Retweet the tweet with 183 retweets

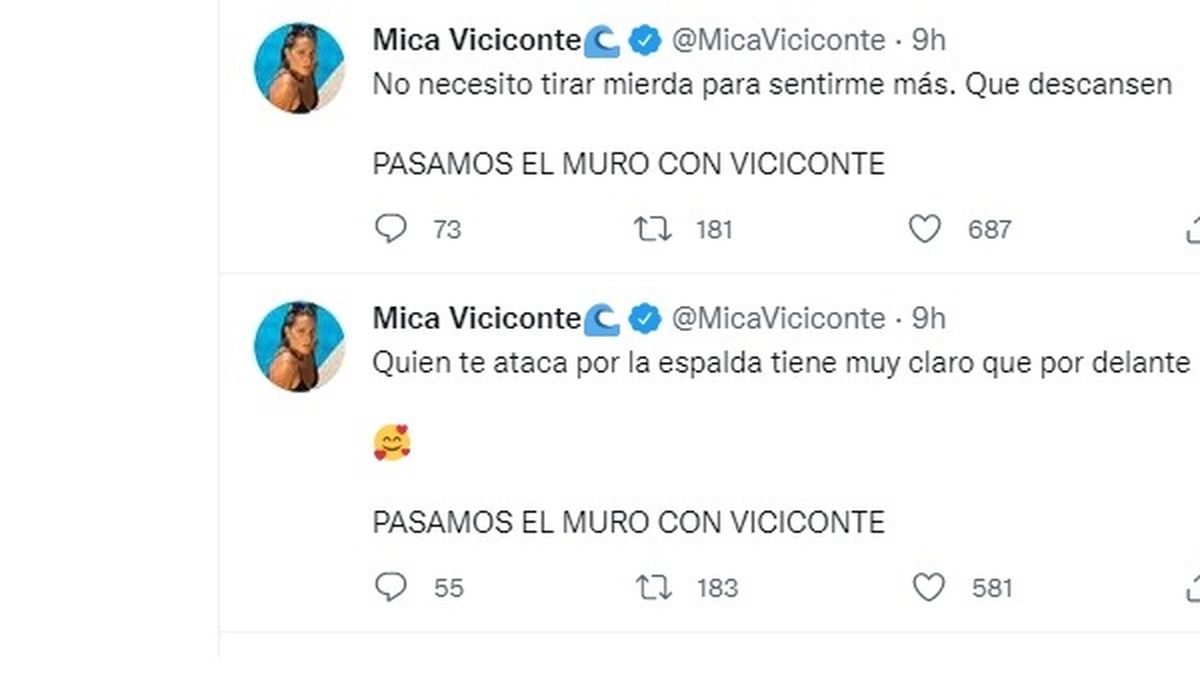coord(654,587)
